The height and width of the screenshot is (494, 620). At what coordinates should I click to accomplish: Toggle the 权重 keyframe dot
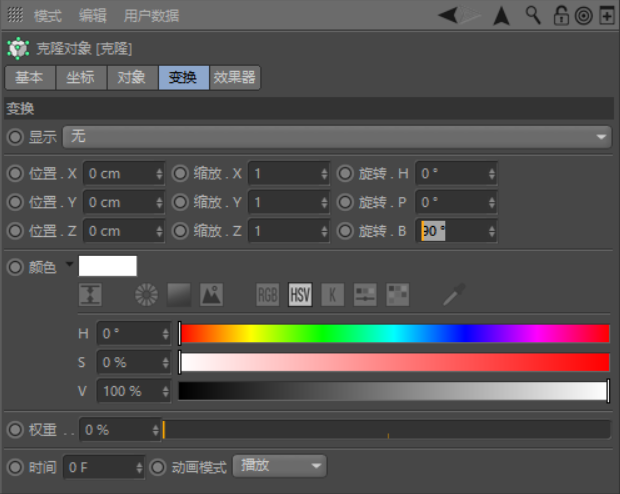(x=15, y=430)
